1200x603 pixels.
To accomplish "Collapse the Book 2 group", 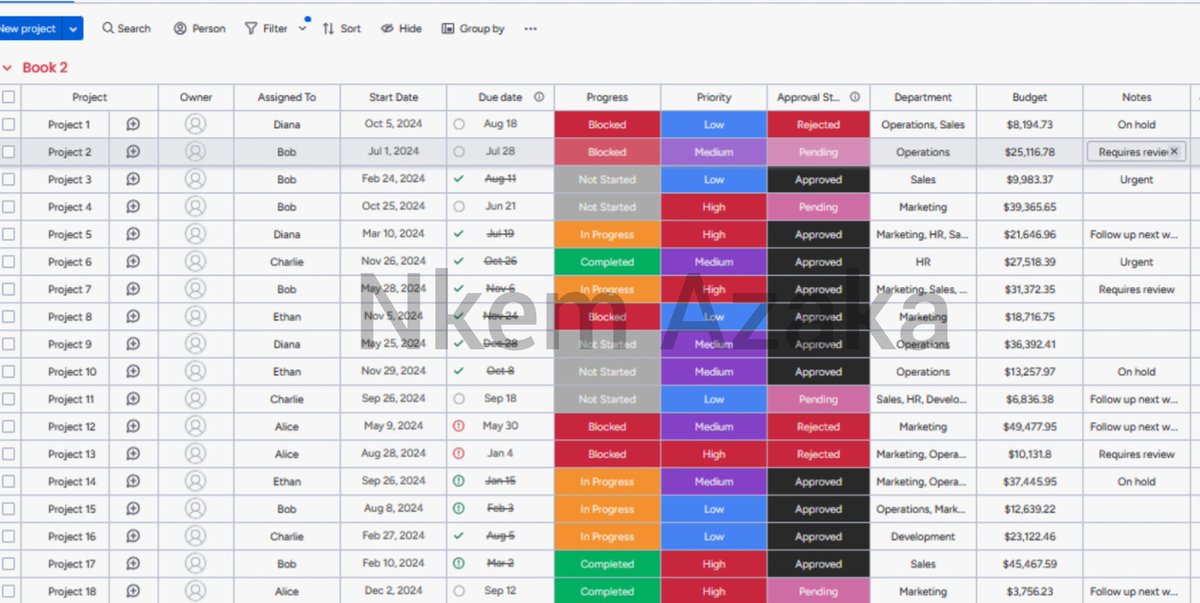I will [7, 68].
